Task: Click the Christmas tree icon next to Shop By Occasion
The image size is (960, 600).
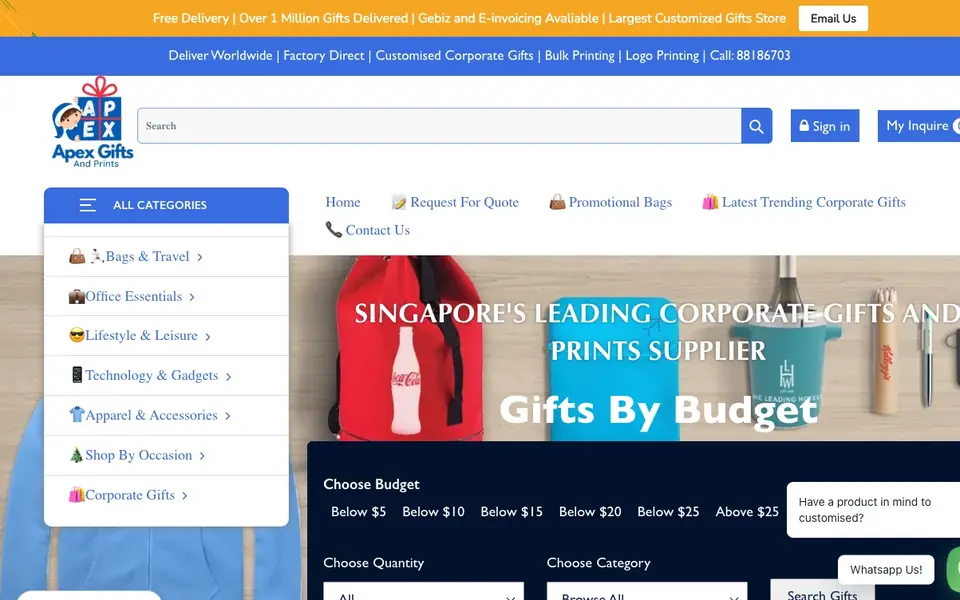Action: [77, 455]
